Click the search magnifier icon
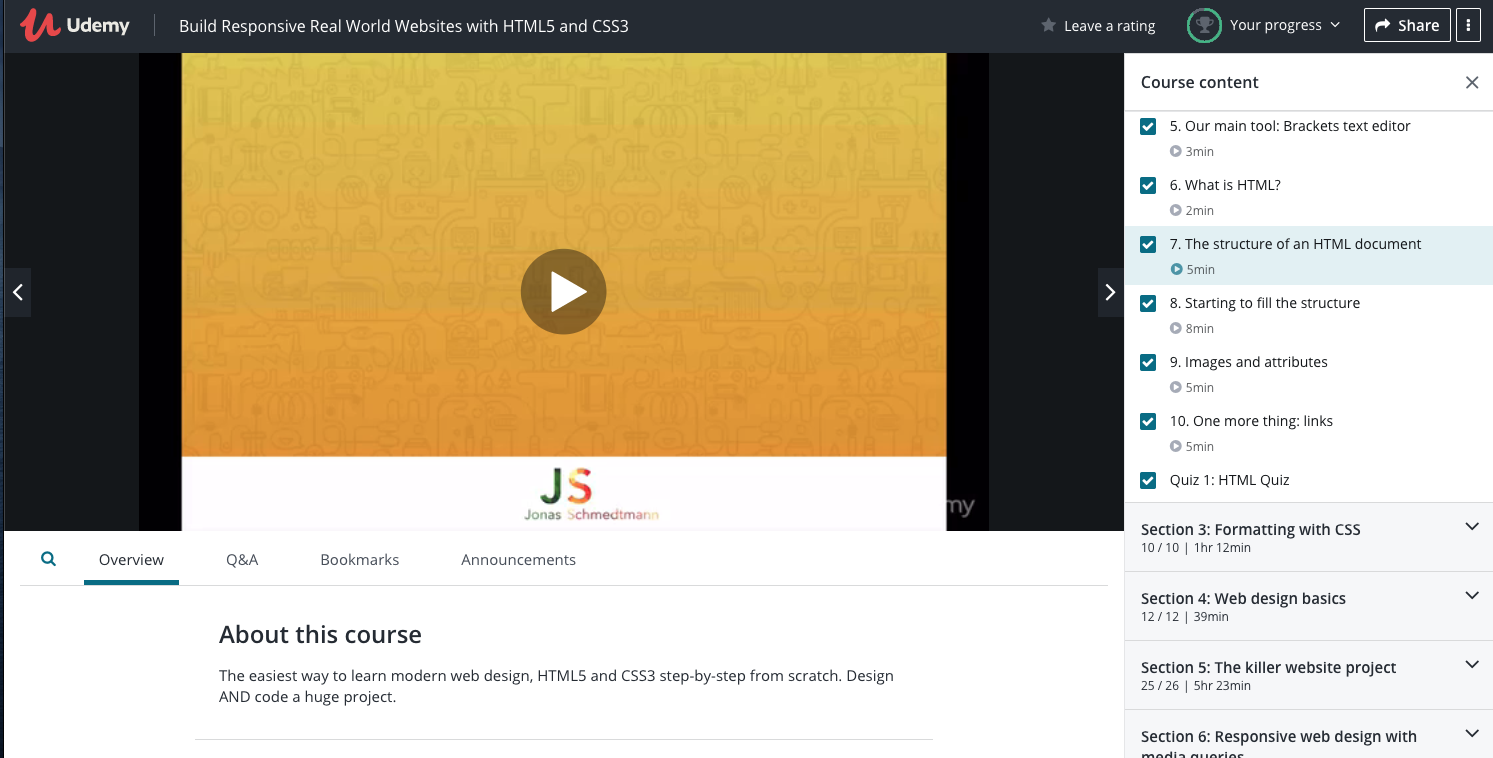The image size is (1493, 758). point(48,560)
